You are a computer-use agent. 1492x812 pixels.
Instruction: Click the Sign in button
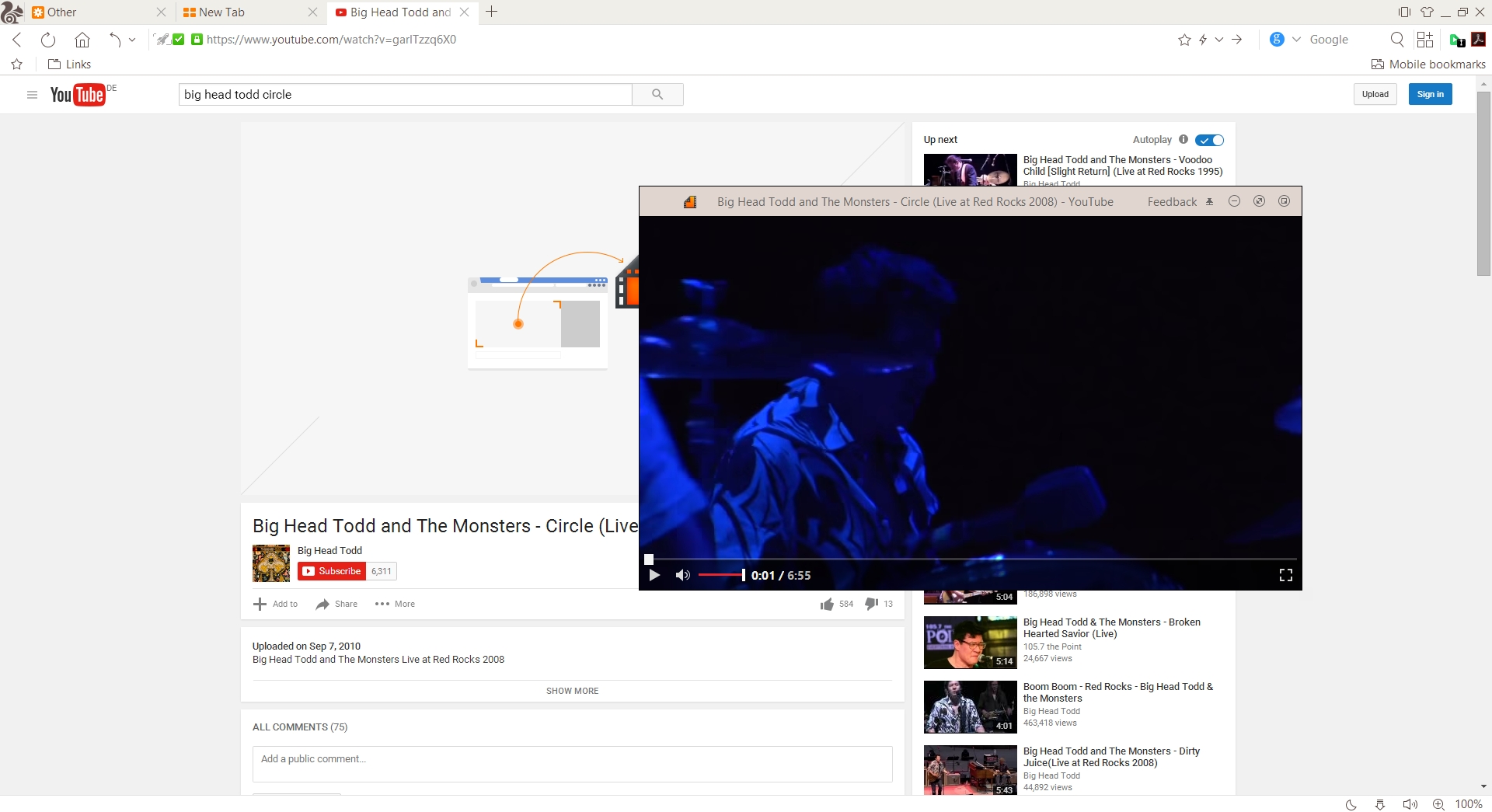pyautogui.click(x=1430, y=95)
